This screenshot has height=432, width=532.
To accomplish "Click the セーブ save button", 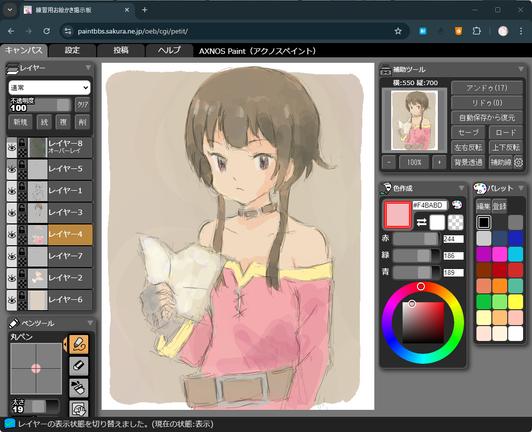I will pyautogui.click(x=468, y=132).
